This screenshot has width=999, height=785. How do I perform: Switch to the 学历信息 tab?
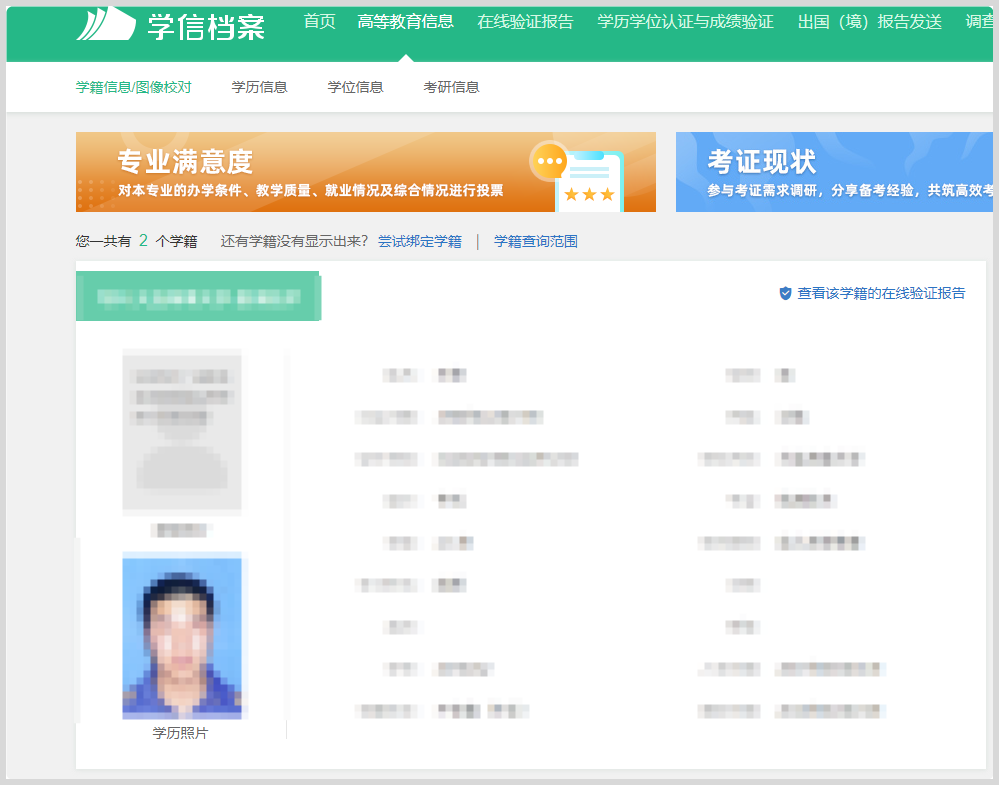pyautogui.click(x=259, y=87)
